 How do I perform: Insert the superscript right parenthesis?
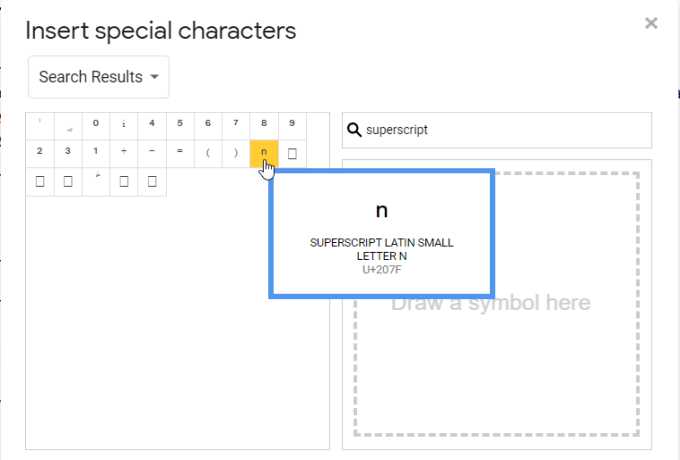pyautogui.click(x=236, y=153)
